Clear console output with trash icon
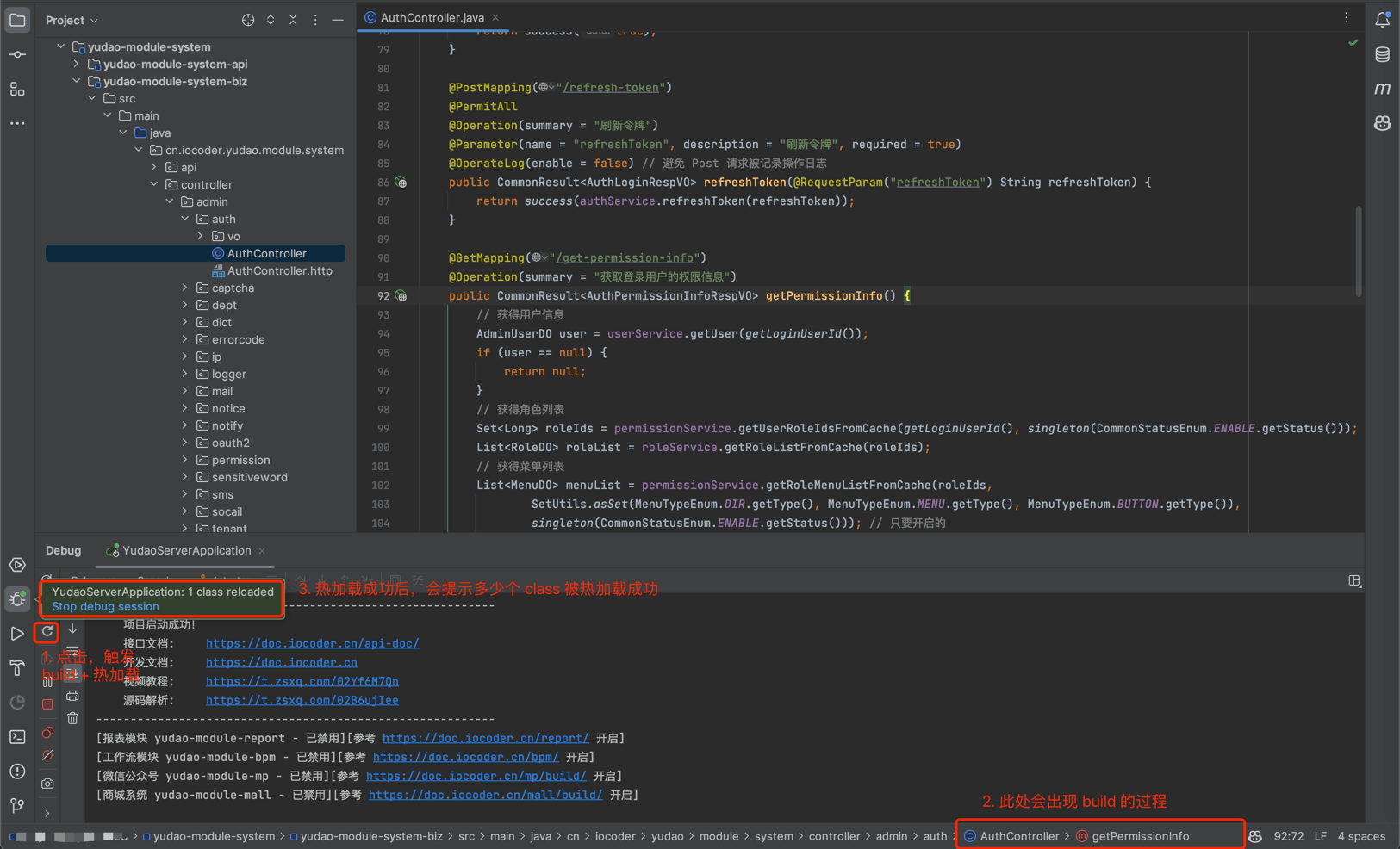 point(72,717)
